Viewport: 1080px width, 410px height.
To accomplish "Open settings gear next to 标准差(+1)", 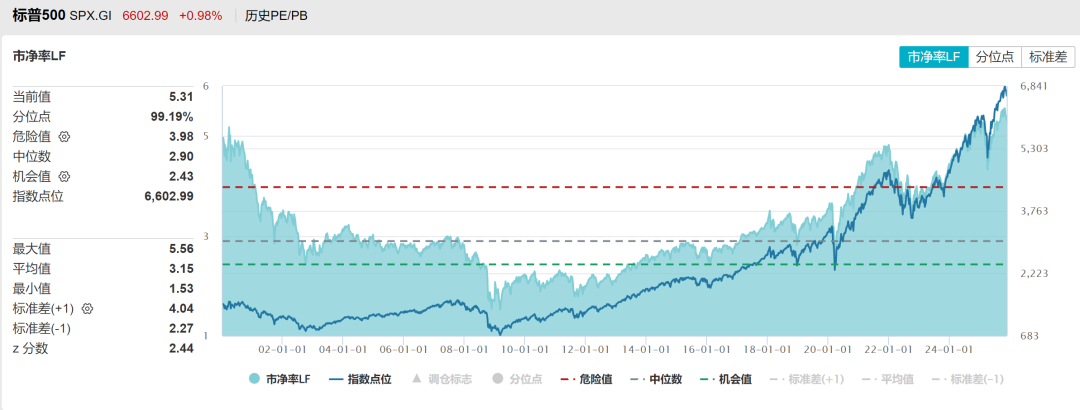I will (x=87, y=309).
